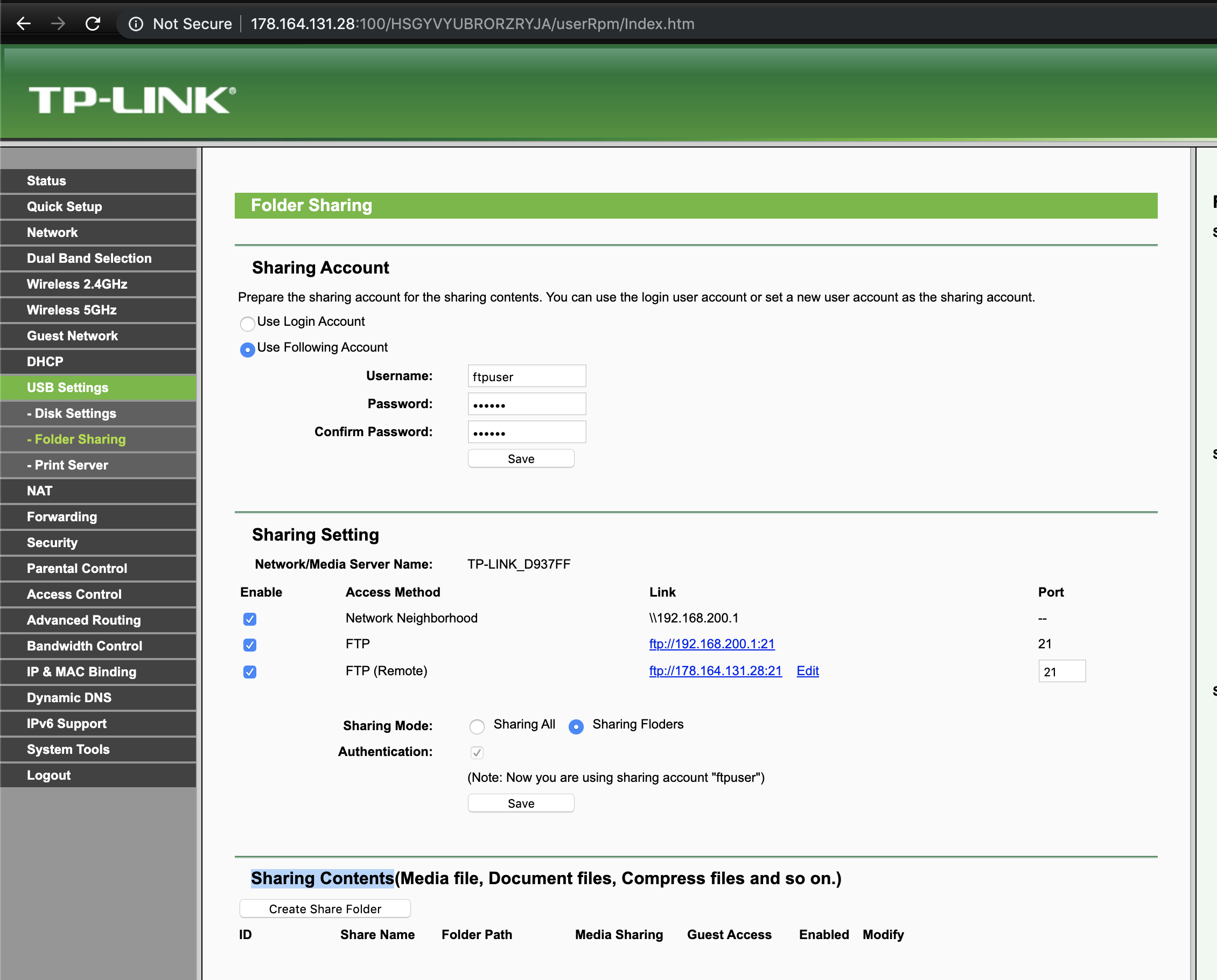Select the Folder Sharing submenu
The image size is (1217, 980).
click(x=98, y=439)
